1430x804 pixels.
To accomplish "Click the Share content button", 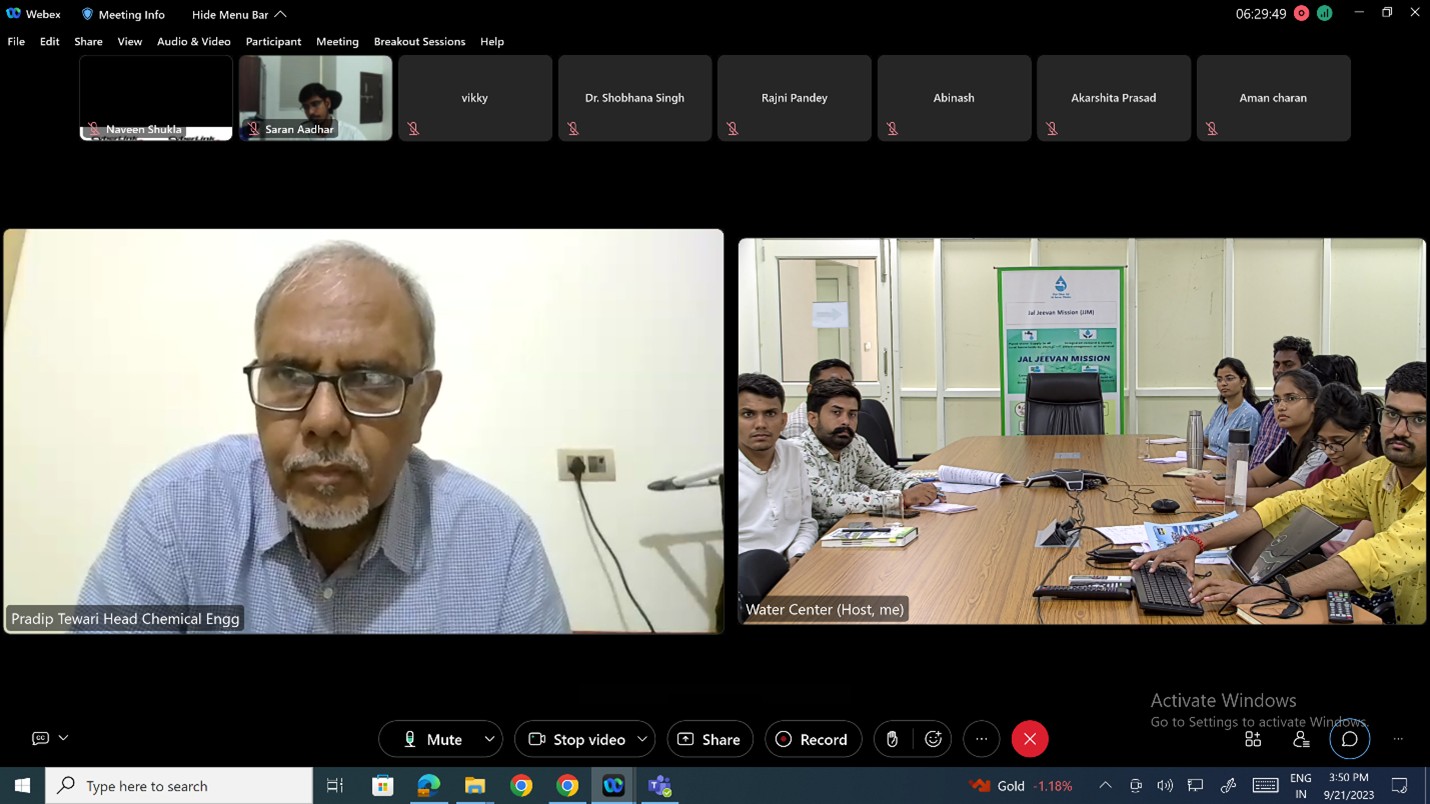I will pos(710,739).
